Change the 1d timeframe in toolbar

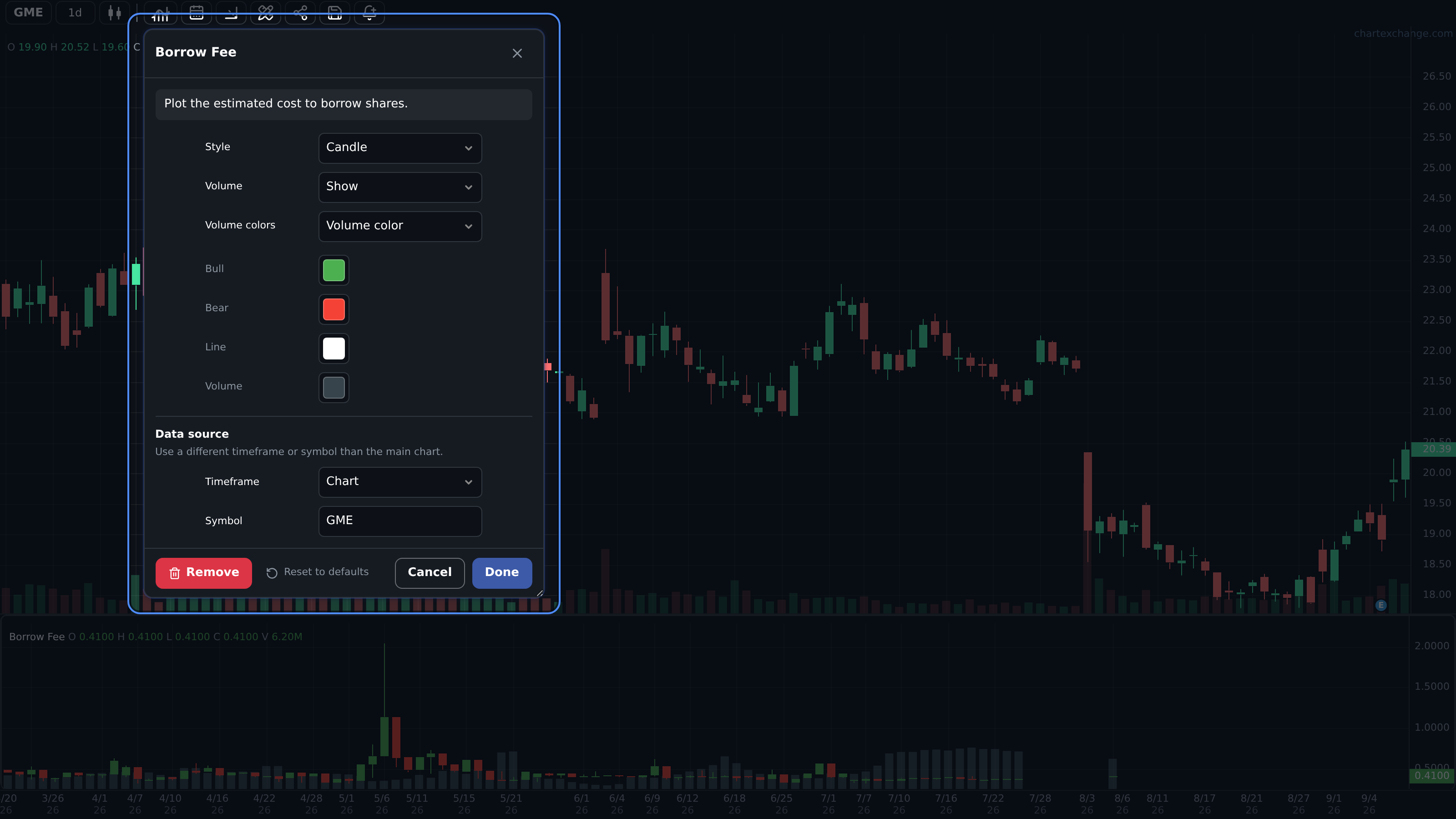tap(75, 12)
